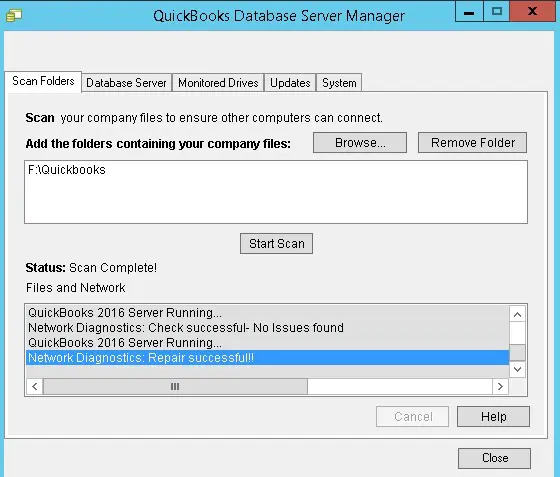Screen dimensions: 560x477
Task: Click the vertical scrollbar thumb in results
Action: [517, 353]
